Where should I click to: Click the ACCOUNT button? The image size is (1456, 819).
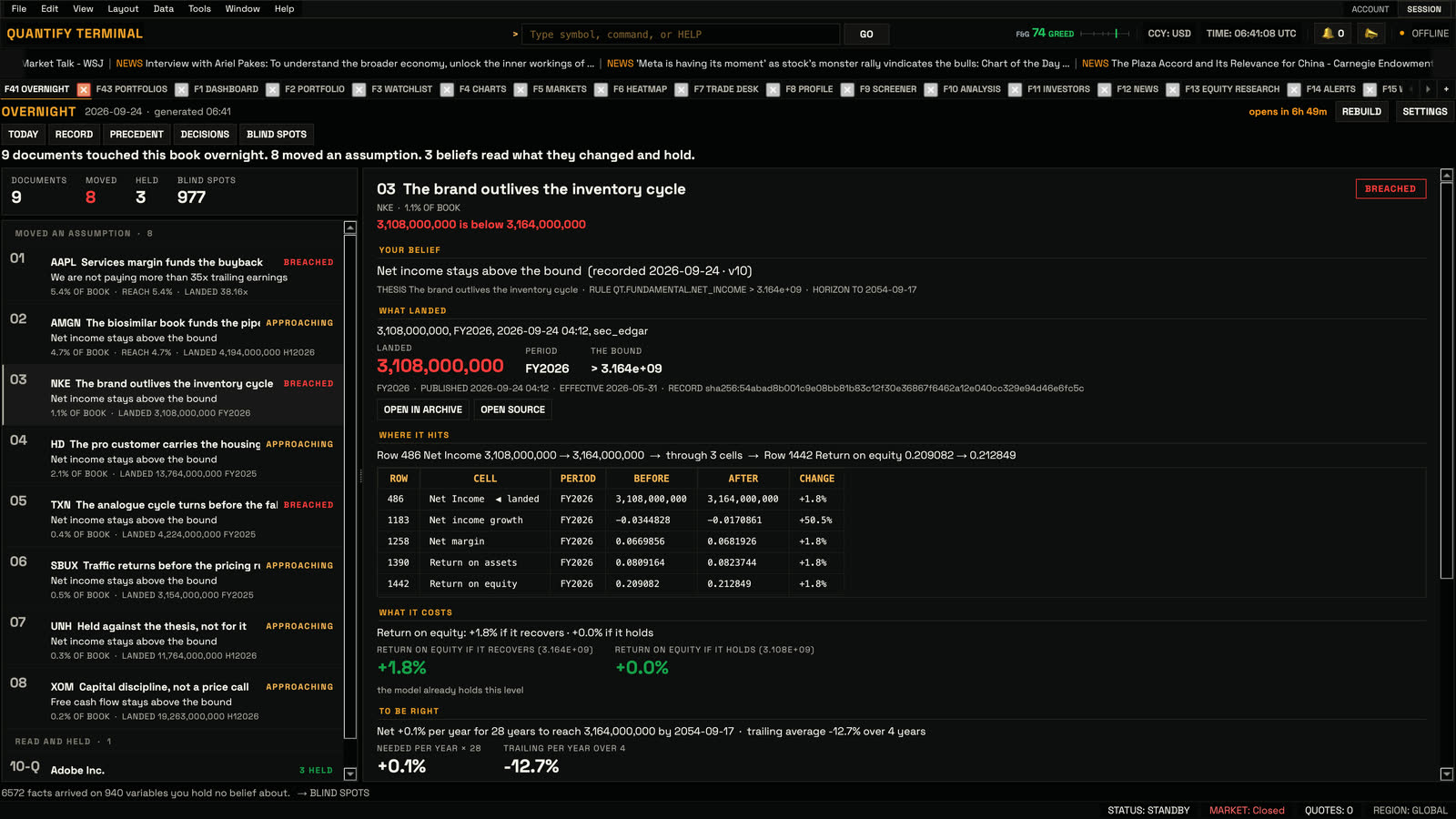pos(1370,9)
